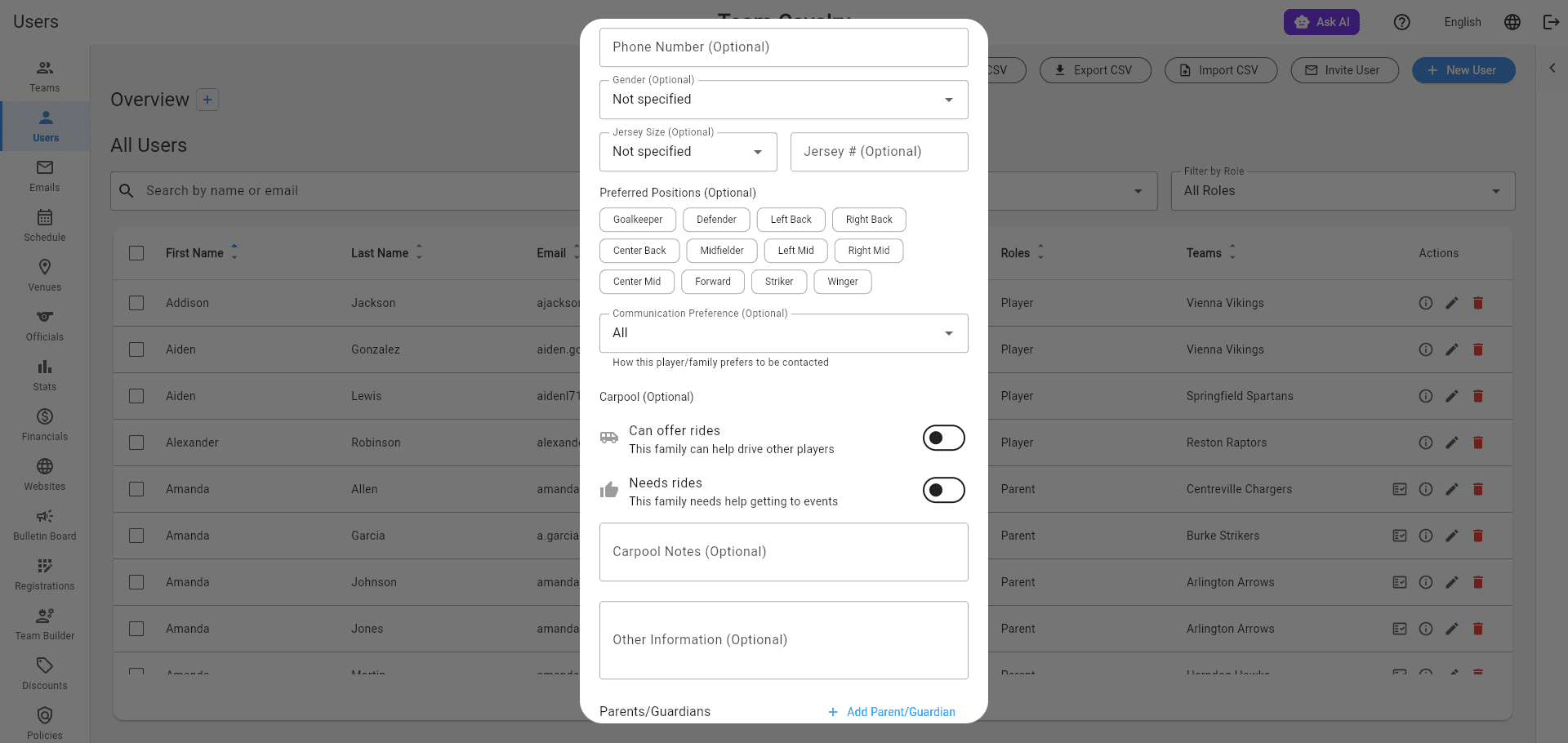Click the Ask AI button
1568x743 pixels.
click(1321, 22)
